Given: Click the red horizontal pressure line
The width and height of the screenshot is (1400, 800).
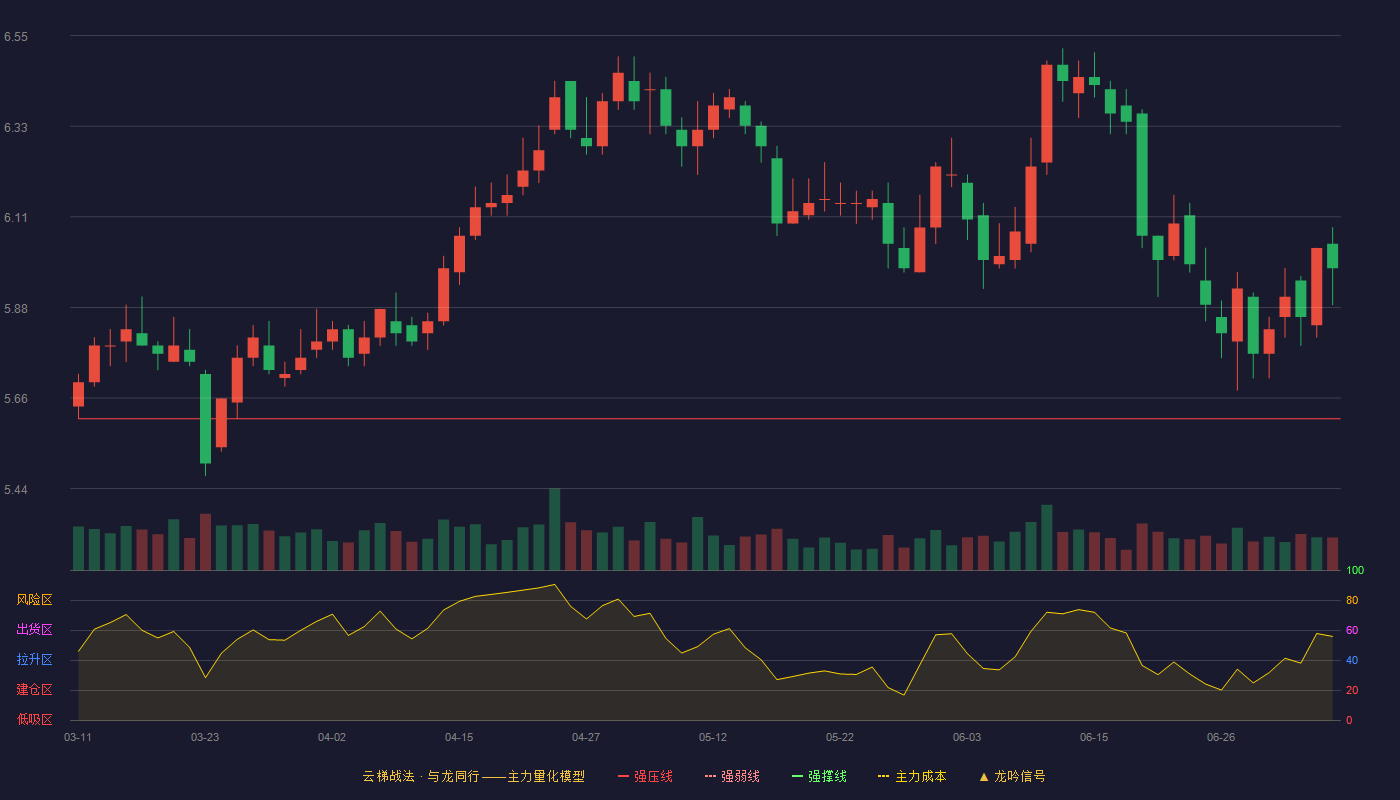Looking at the screenshot, I should coord(709,419).
